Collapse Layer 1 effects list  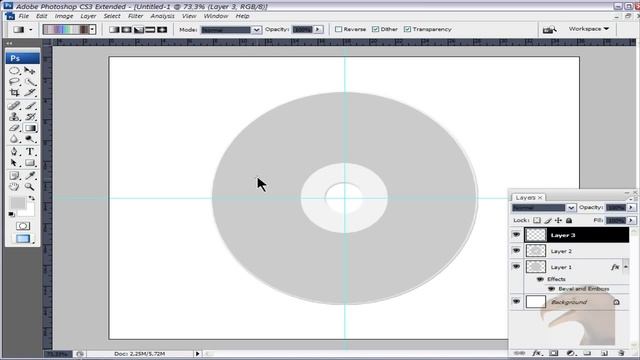[626, 267]
